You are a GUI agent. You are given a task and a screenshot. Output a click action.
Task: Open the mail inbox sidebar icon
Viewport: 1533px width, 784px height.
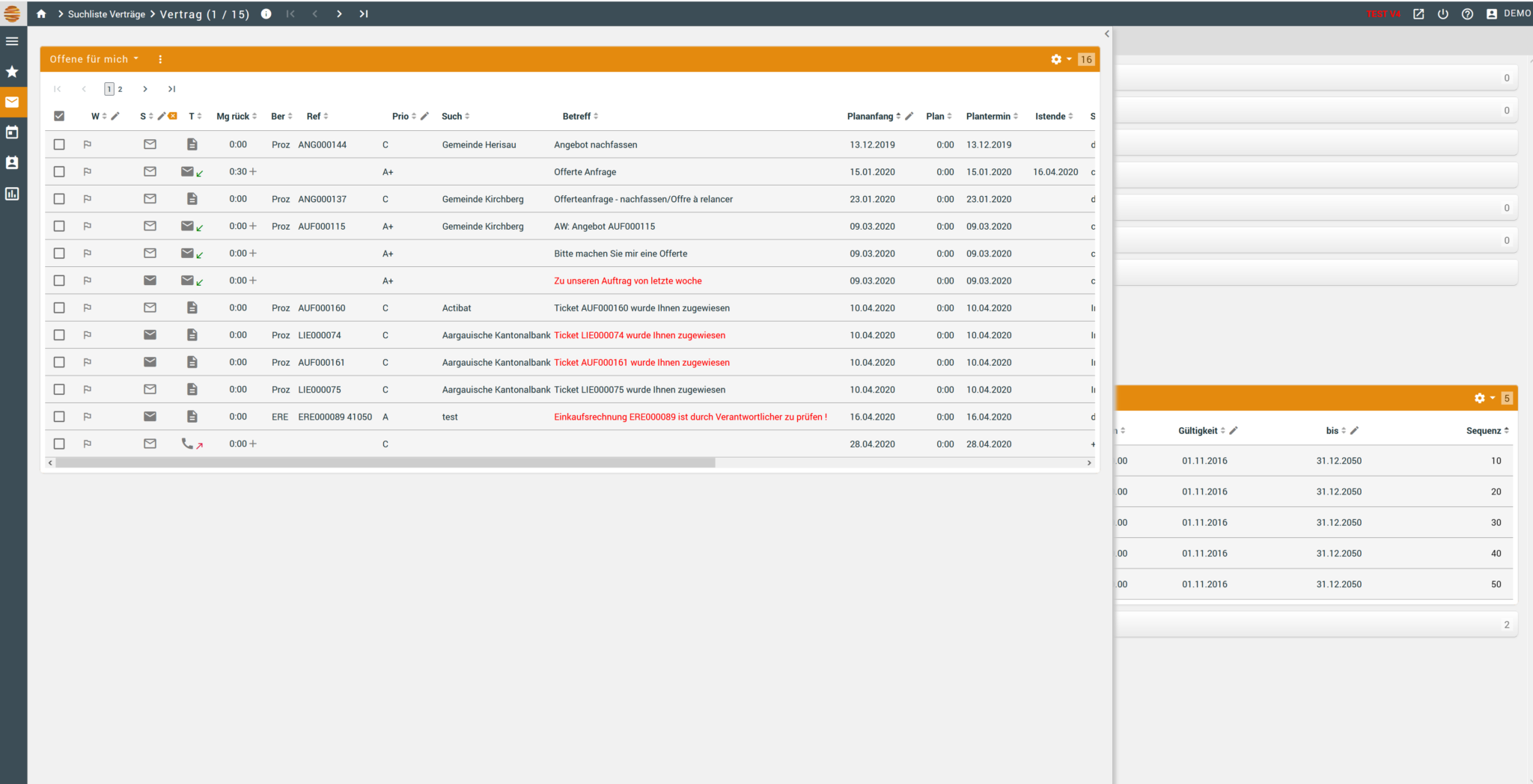pyautogui.click(x=12, y=102)
